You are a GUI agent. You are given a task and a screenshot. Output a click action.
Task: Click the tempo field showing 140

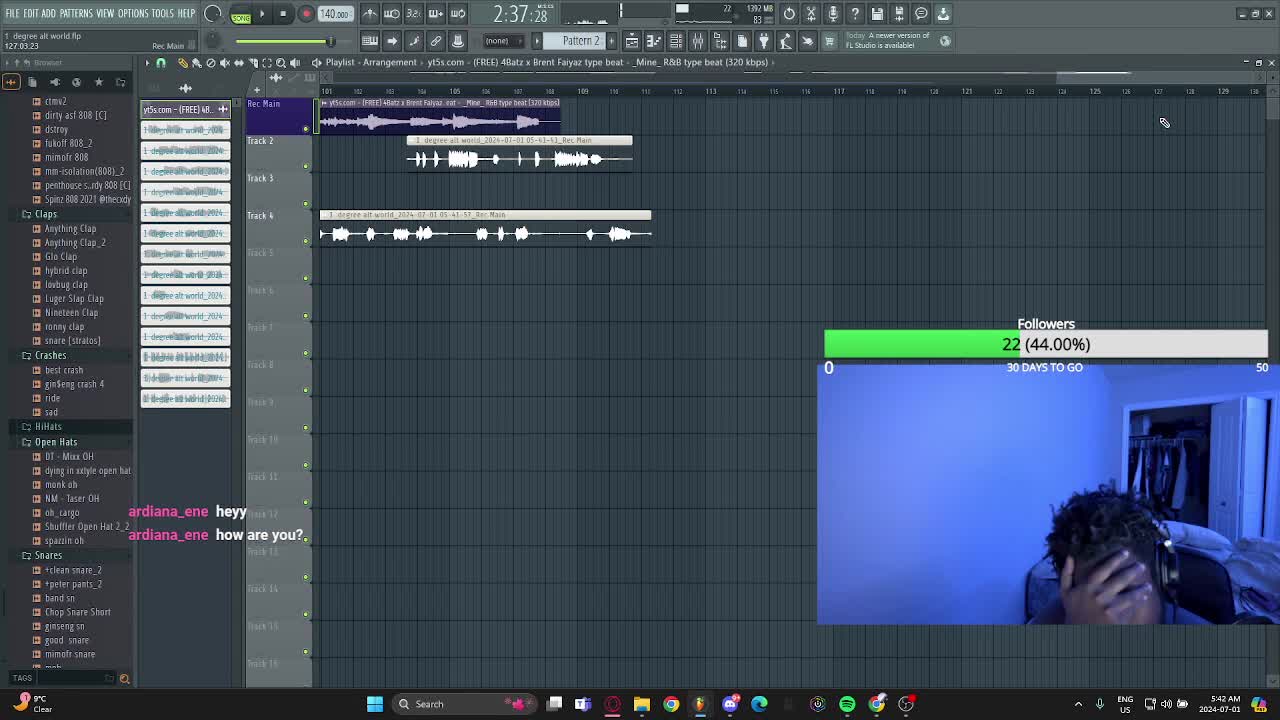point(335,14)
